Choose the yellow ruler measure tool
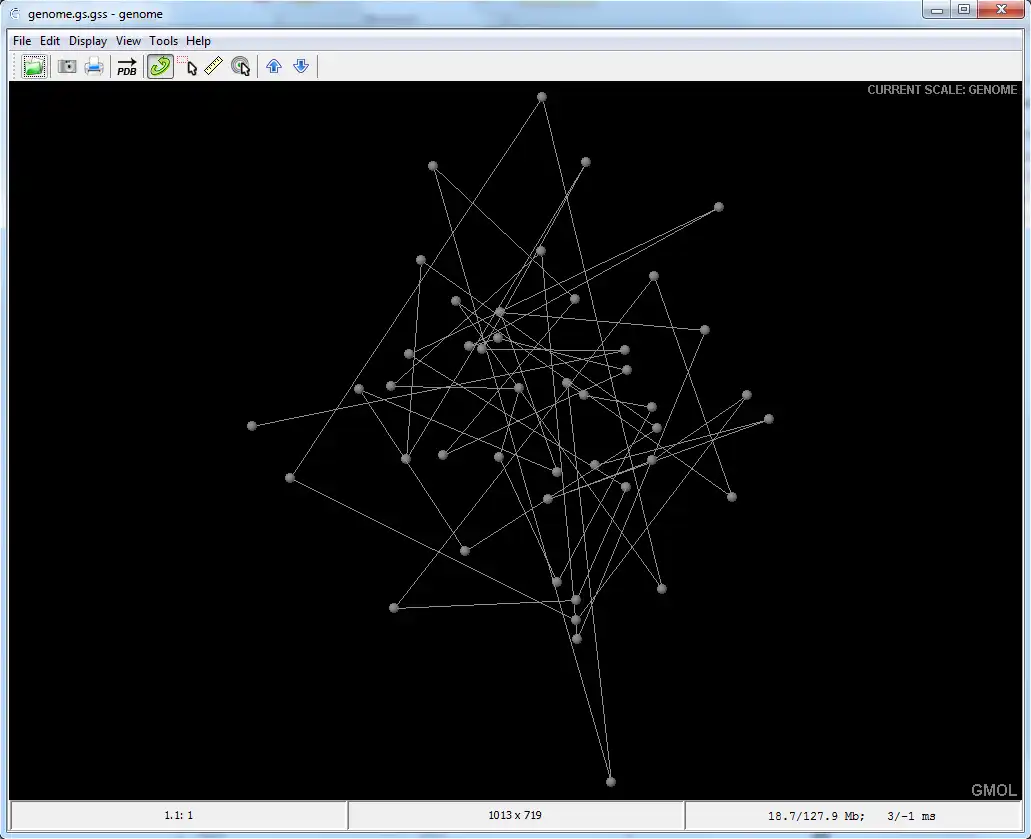This screenshot has height=839, width=1031. pos(214,66)
